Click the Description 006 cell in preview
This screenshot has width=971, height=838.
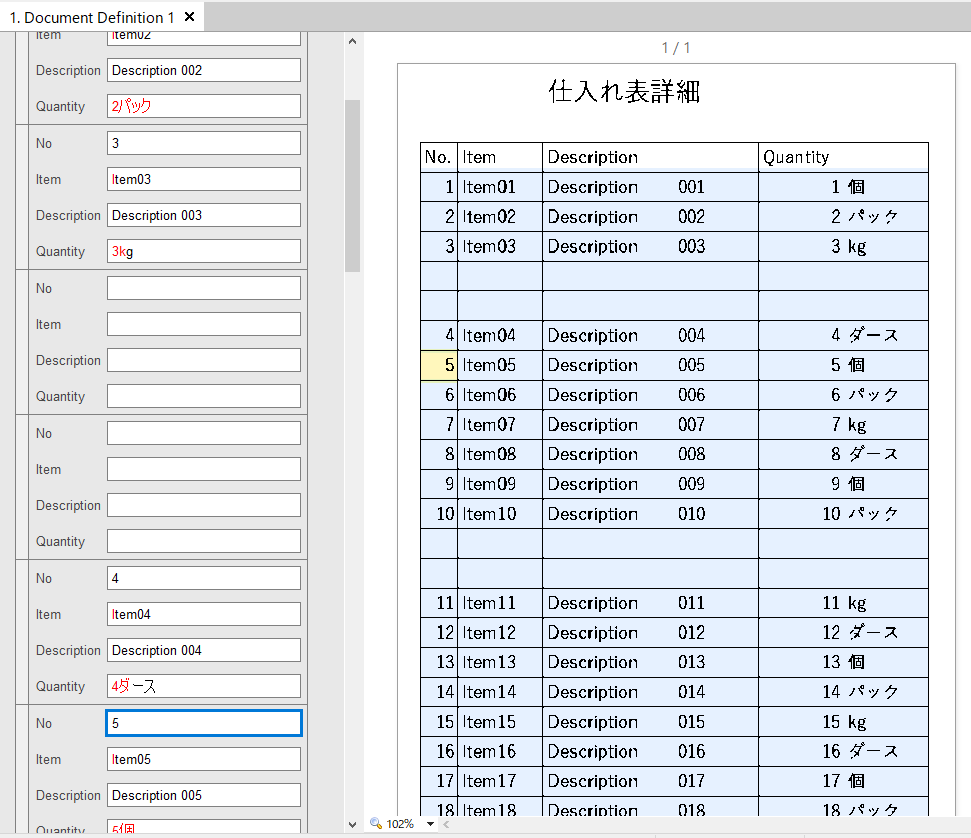click(650, 395)
